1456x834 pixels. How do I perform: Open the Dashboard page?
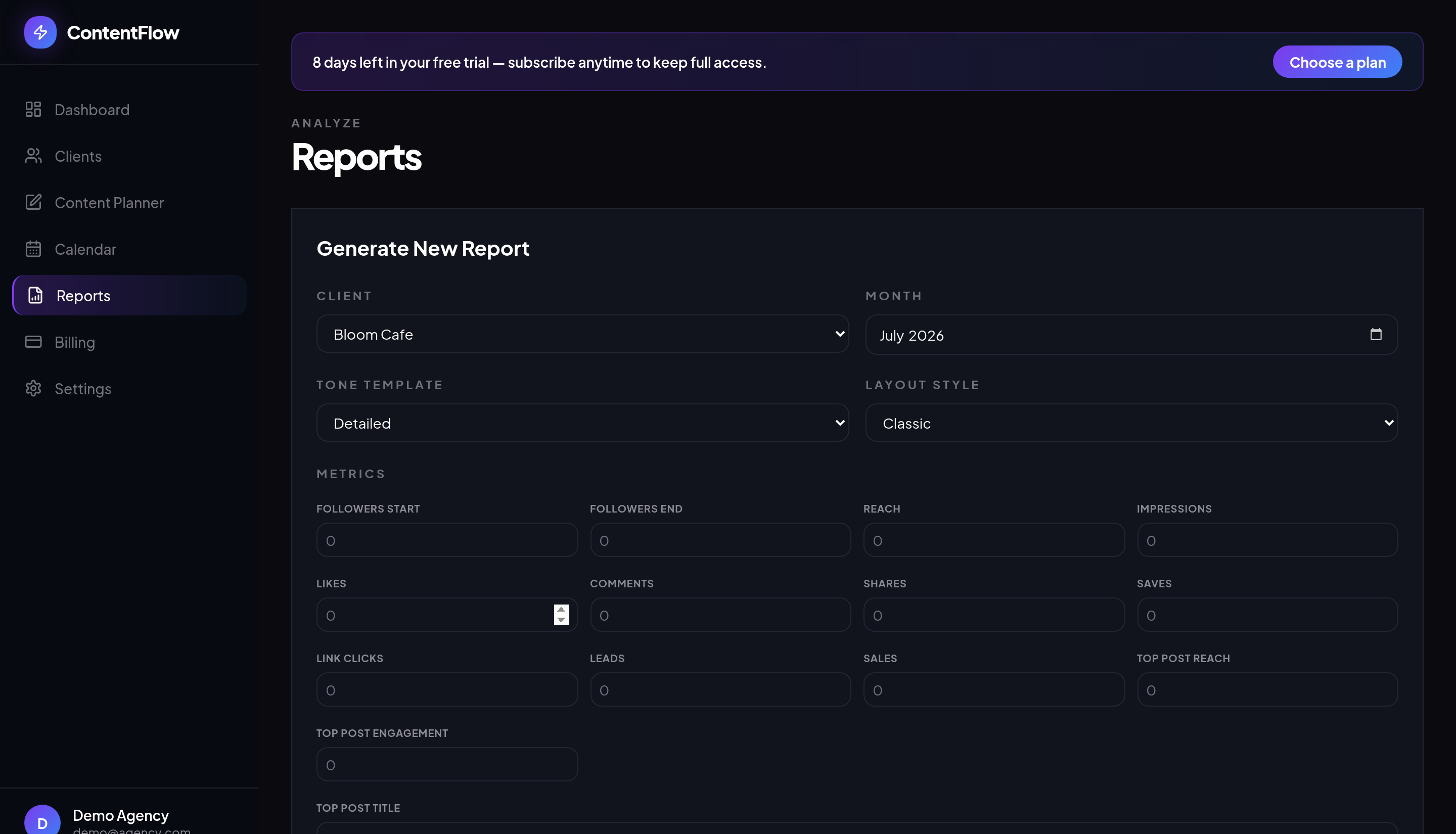tap(129, 109)
